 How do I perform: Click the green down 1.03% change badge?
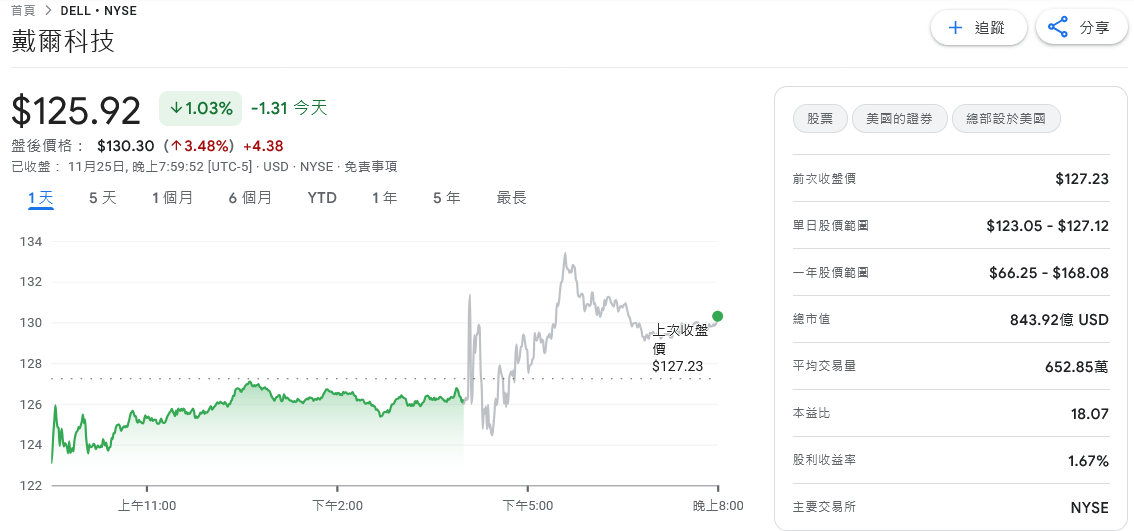pos(200,108)
